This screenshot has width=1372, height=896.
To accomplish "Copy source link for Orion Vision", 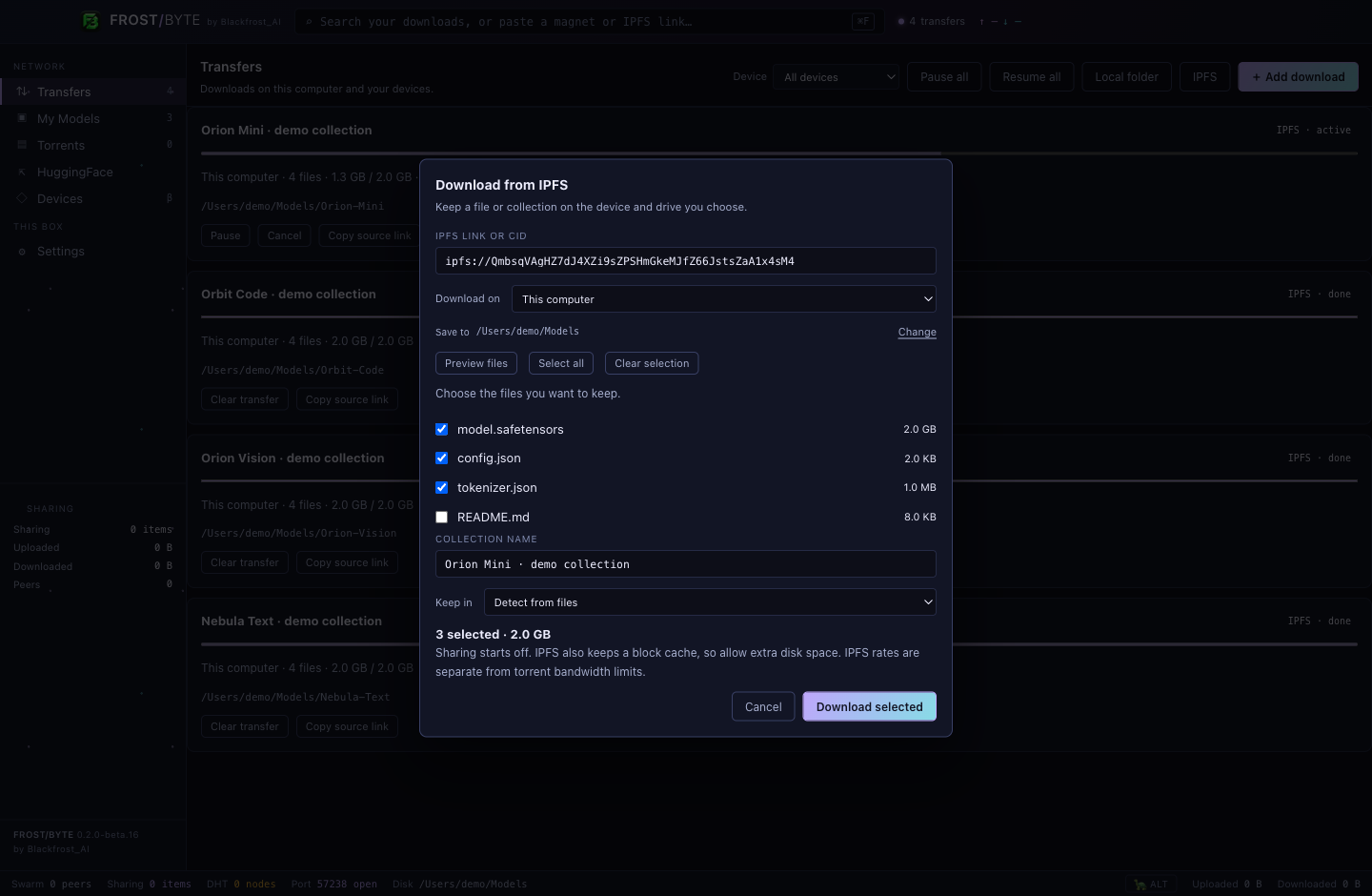I will point(347,562).
